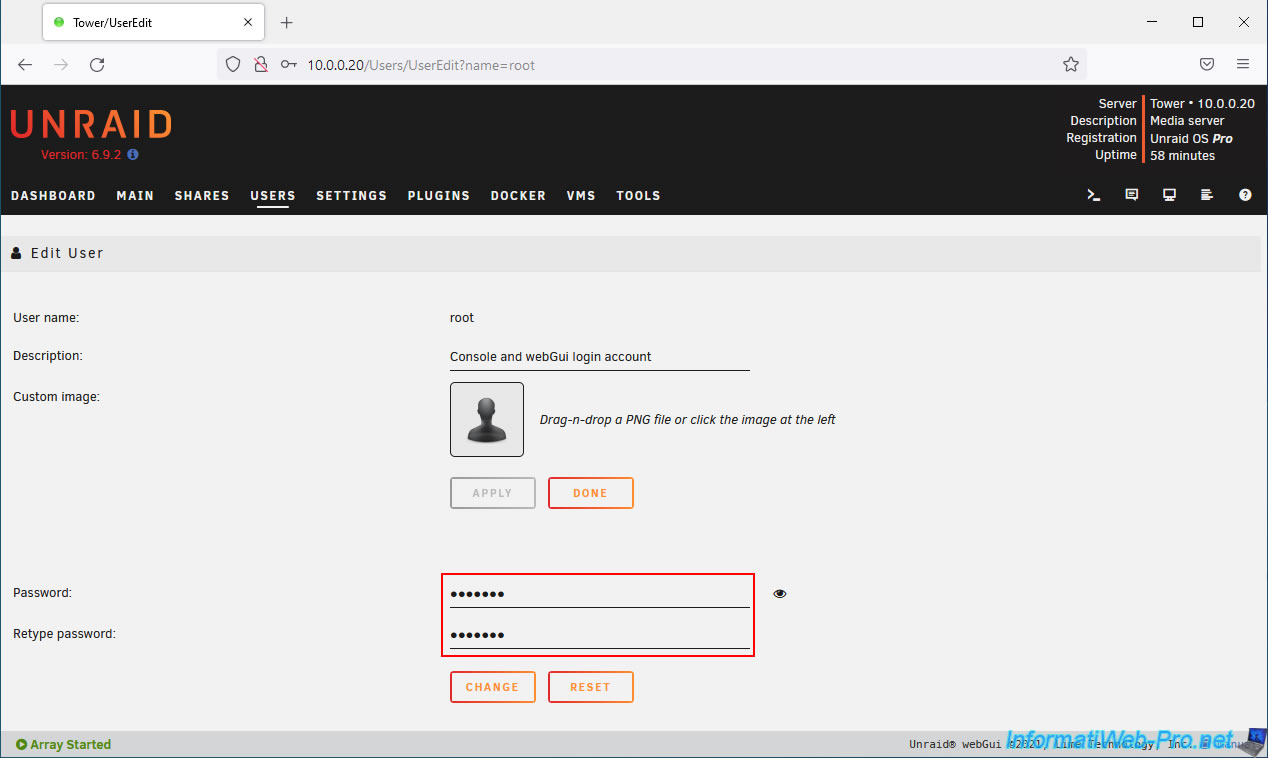1268x758 pixels.
Task: Click the help question mark icon
Action: point(1245,196)
